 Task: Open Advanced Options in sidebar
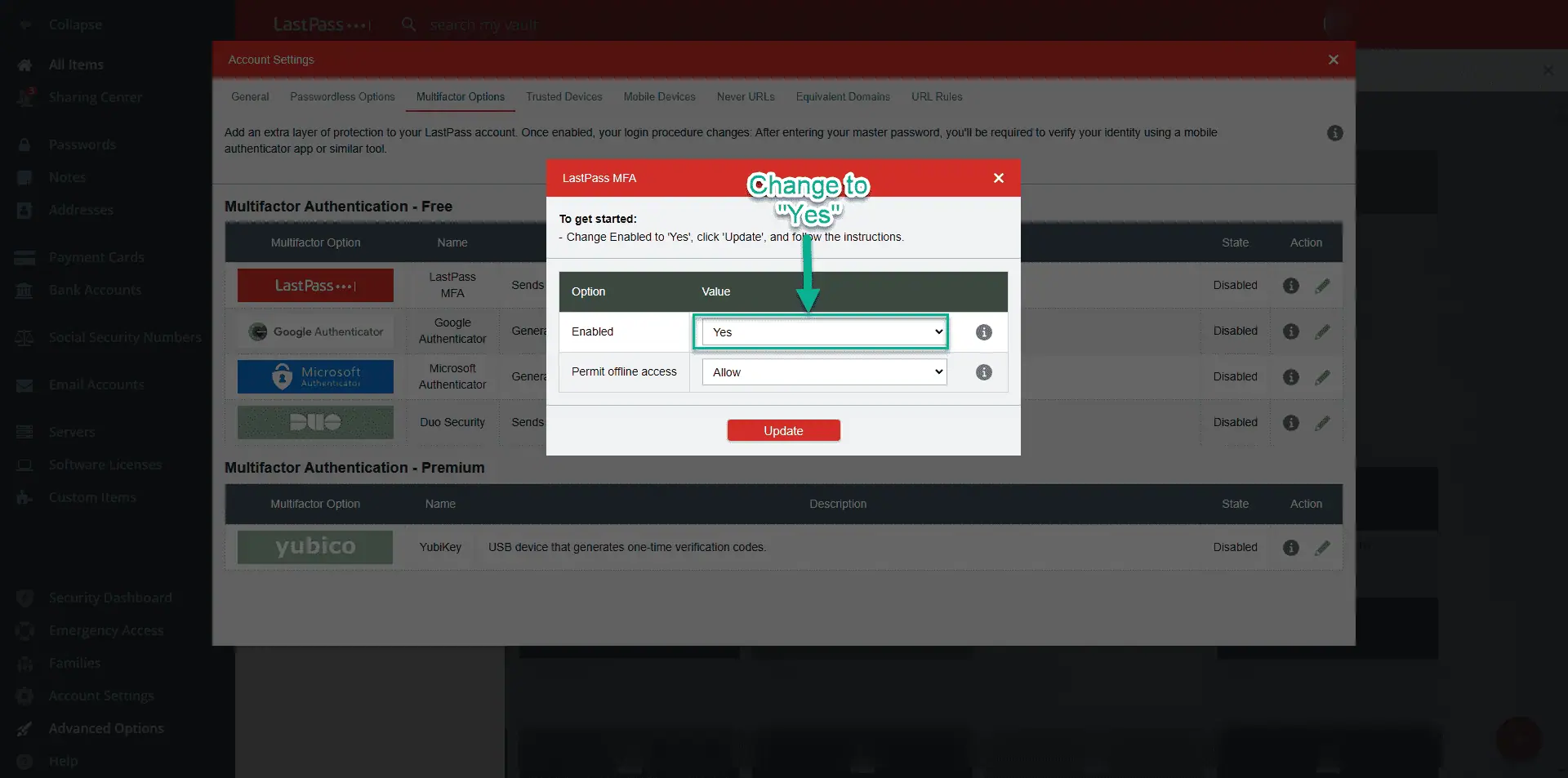click(x=106, y=728)
